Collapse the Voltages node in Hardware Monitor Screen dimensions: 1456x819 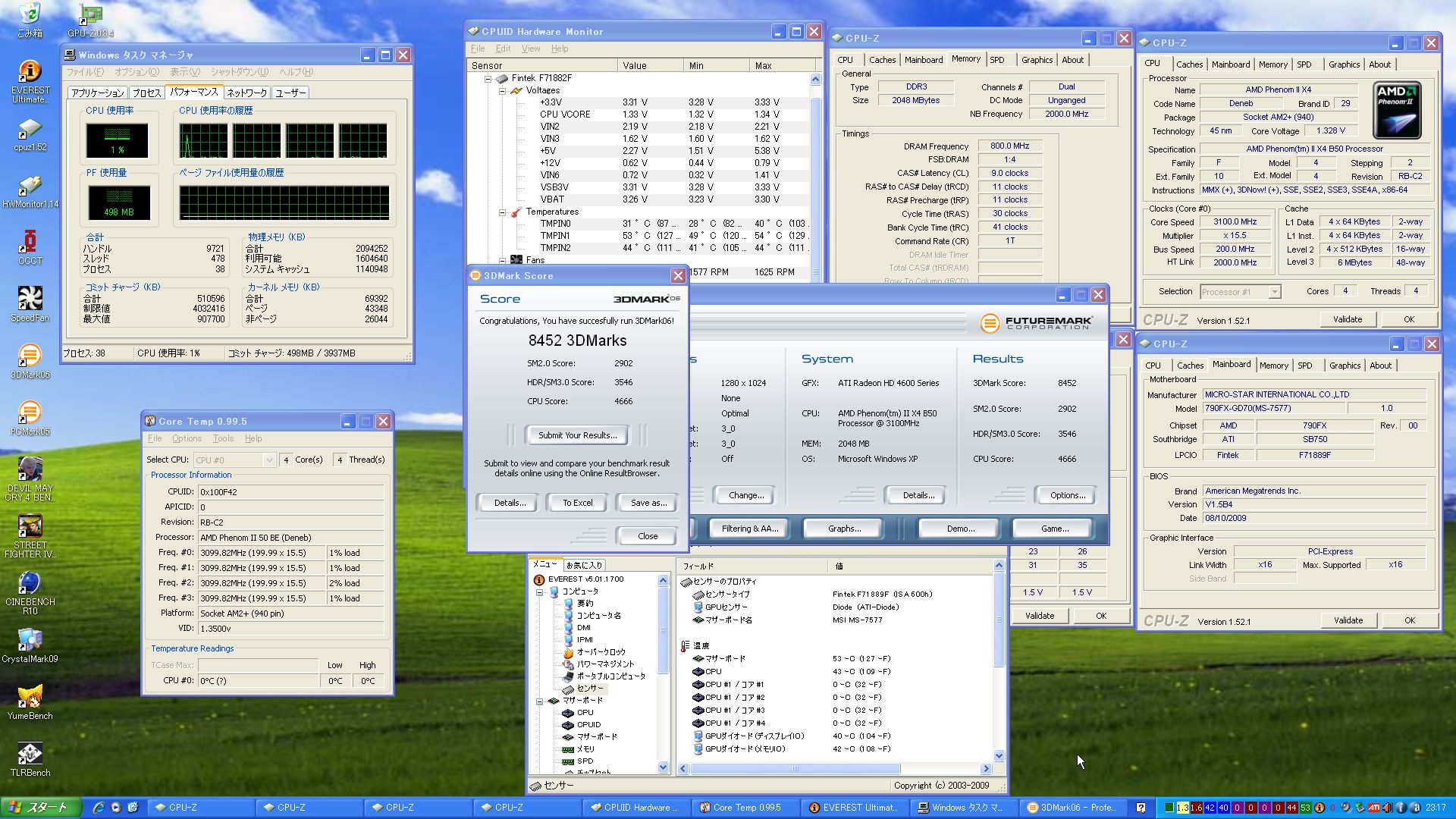[502, 90]
